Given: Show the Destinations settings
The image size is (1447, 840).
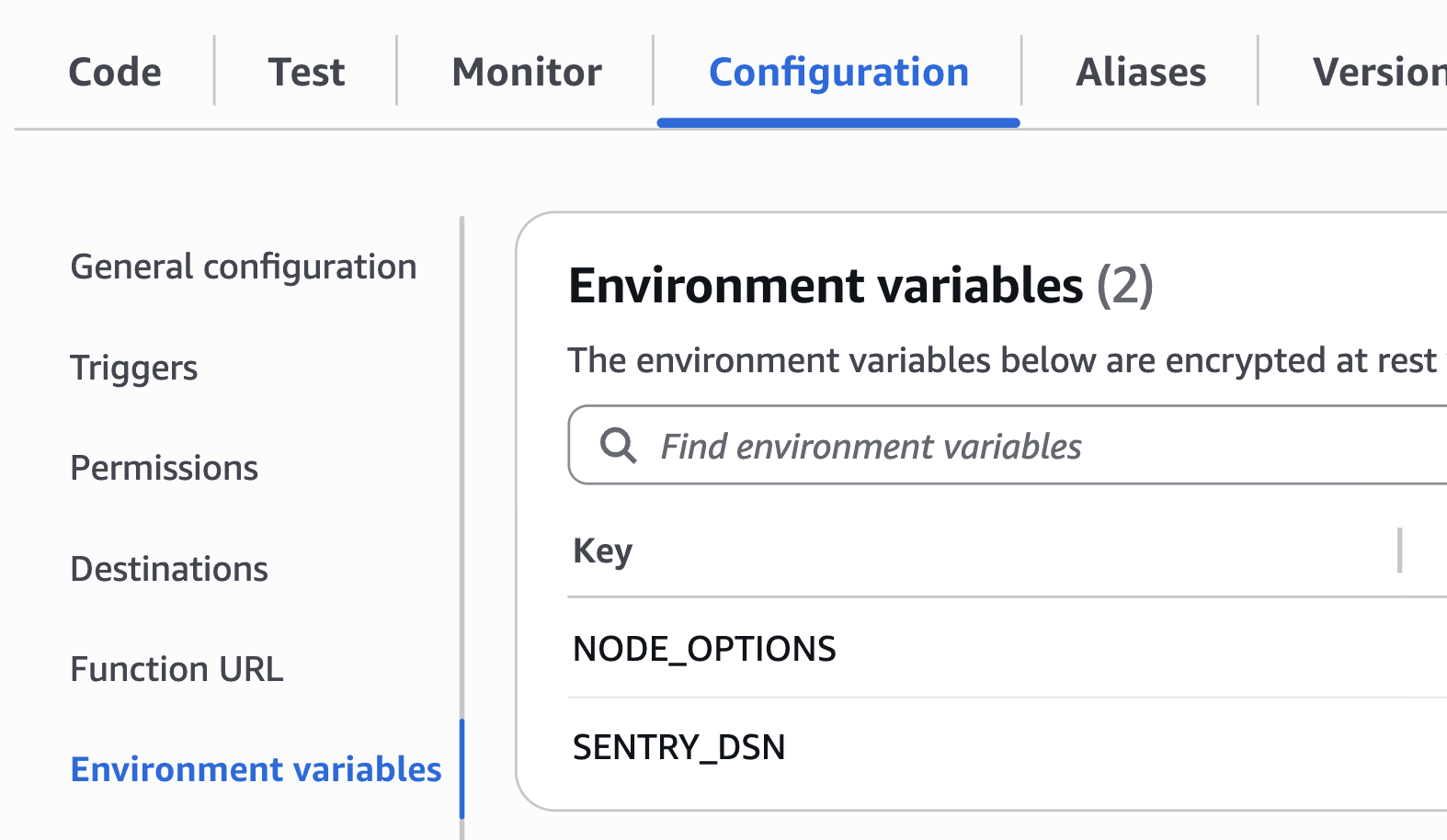Looking at the screenshot, I should click(x=169, y=569).
